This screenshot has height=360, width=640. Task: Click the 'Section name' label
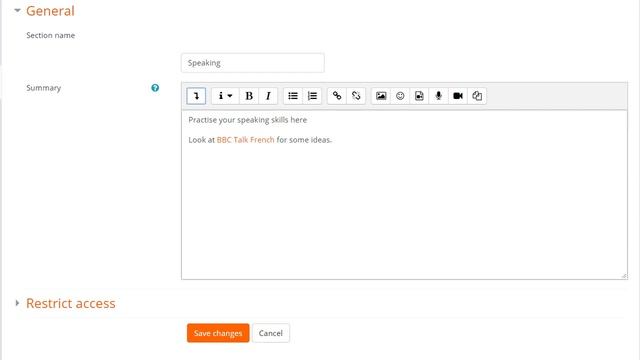tap(51, 36)
